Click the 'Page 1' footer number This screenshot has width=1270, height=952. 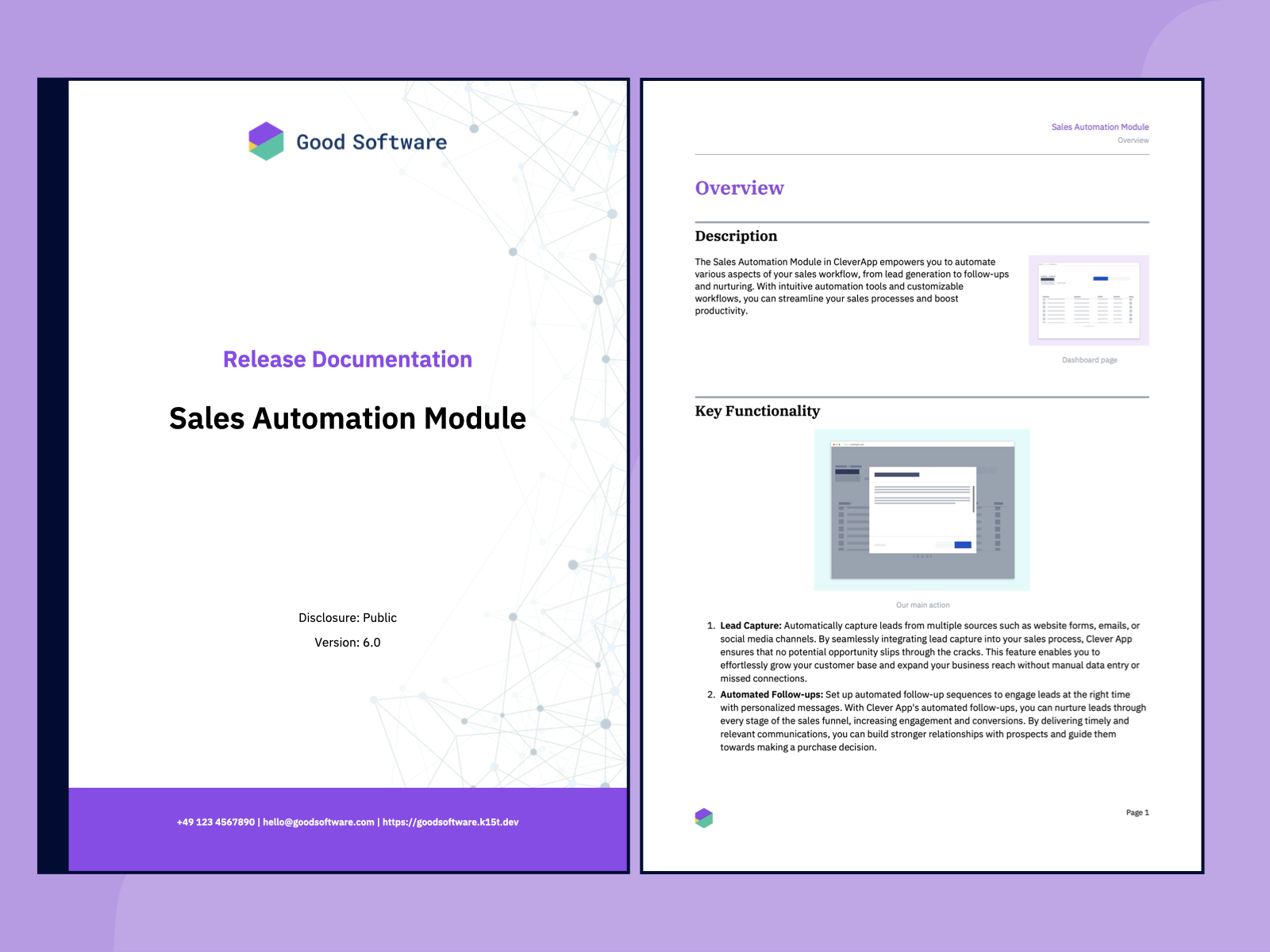coord(1137,812)
